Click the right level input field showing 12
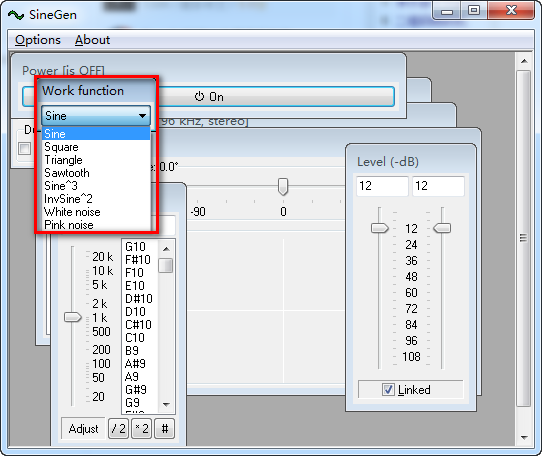 (438, 186)
